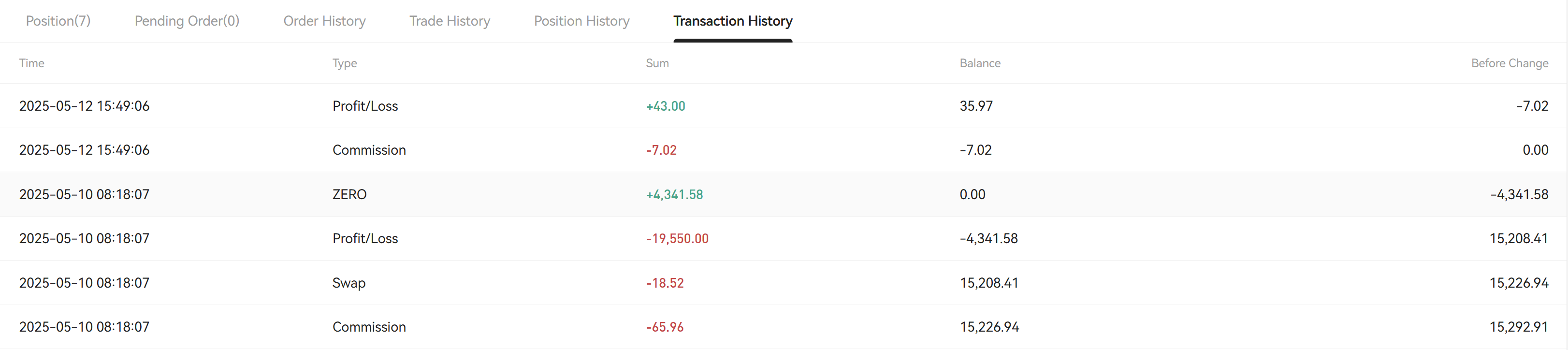Screen dimensions: 1568x350
Task: Click the -7.02 Commission sum
Action: tap(661, 150)
